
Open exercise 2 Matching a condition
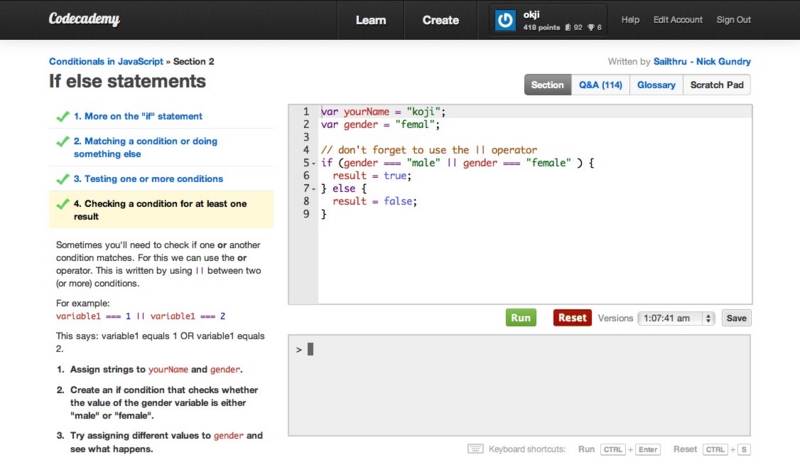[x=145, y=147]
